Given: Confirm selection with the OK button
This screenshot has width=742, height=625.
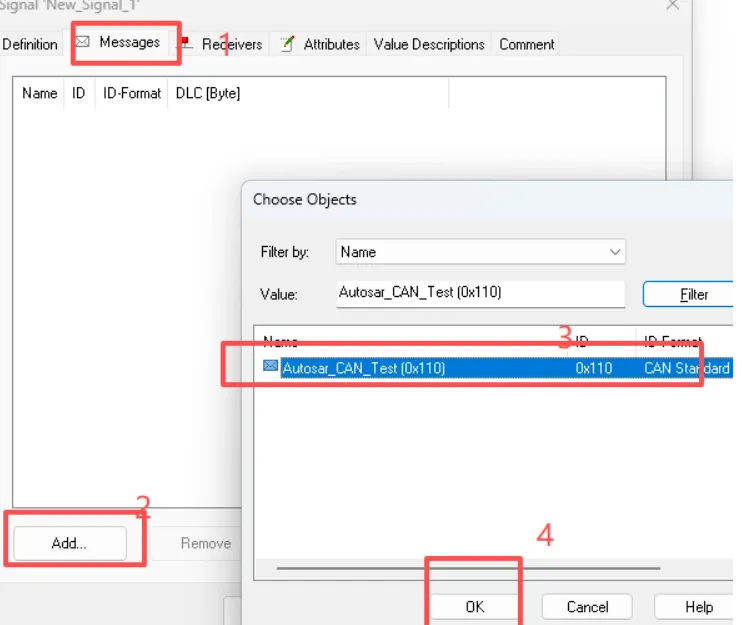Looking at the screenshot, I should [x=475, y=606].
